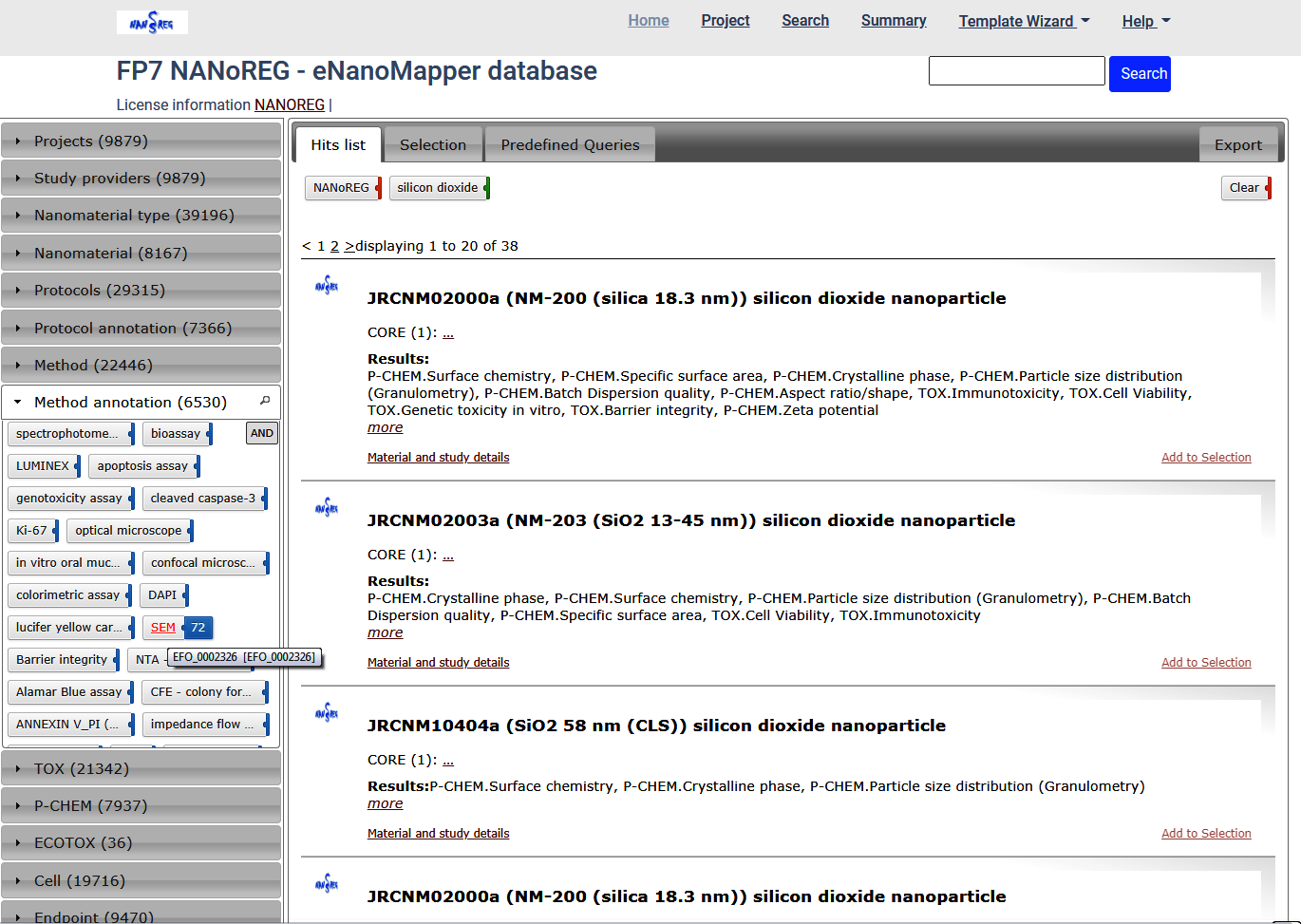Click the logo beside the JRCNM02003a result
Image resolution: width=1301 pixels, height=924 pixels.
(327, 508)
